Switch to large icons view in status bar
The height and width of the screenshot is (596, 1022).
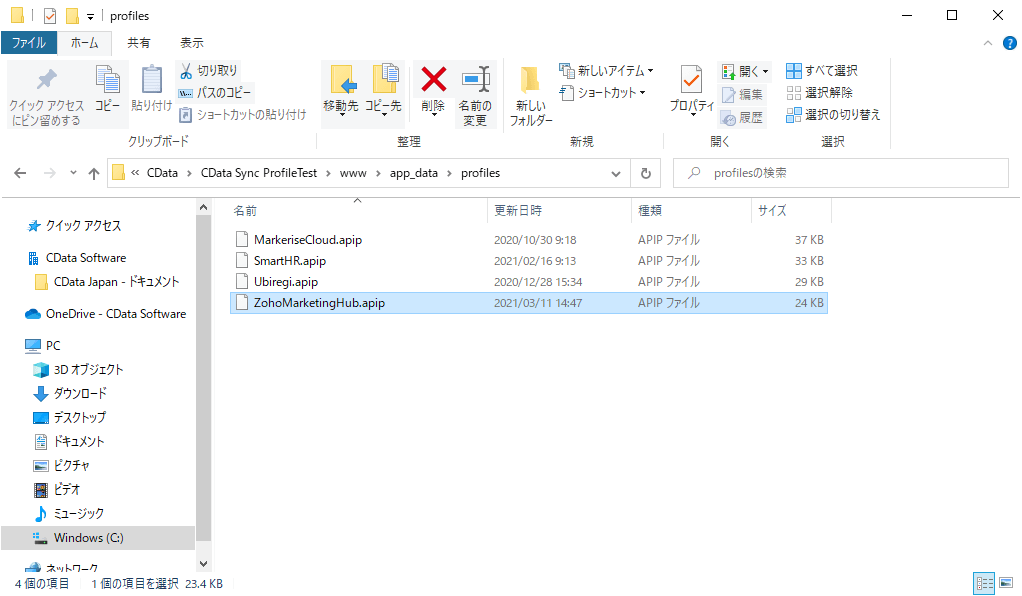coord(1006,583)
